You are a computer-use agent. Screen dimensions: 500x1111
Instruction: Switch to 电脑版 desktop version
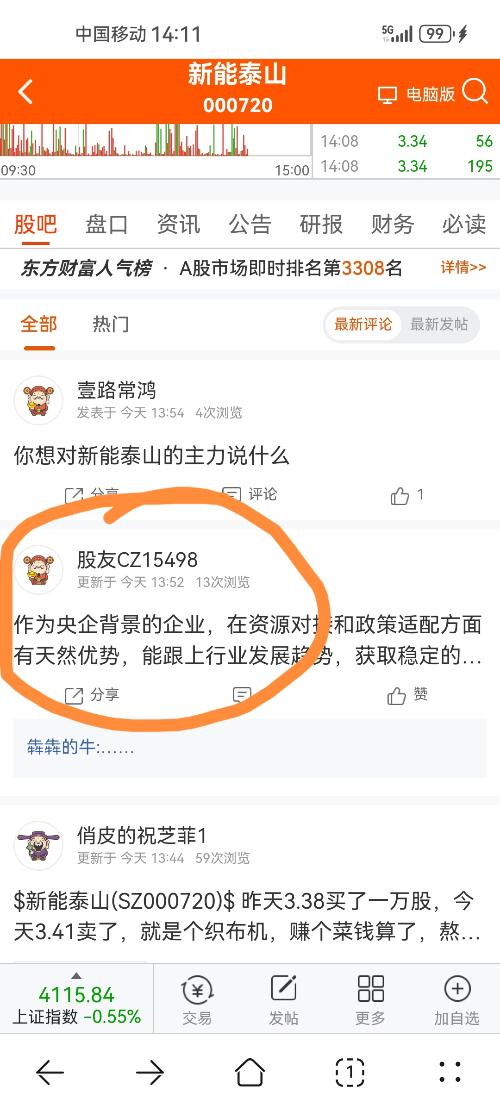[x=416, y=94]
